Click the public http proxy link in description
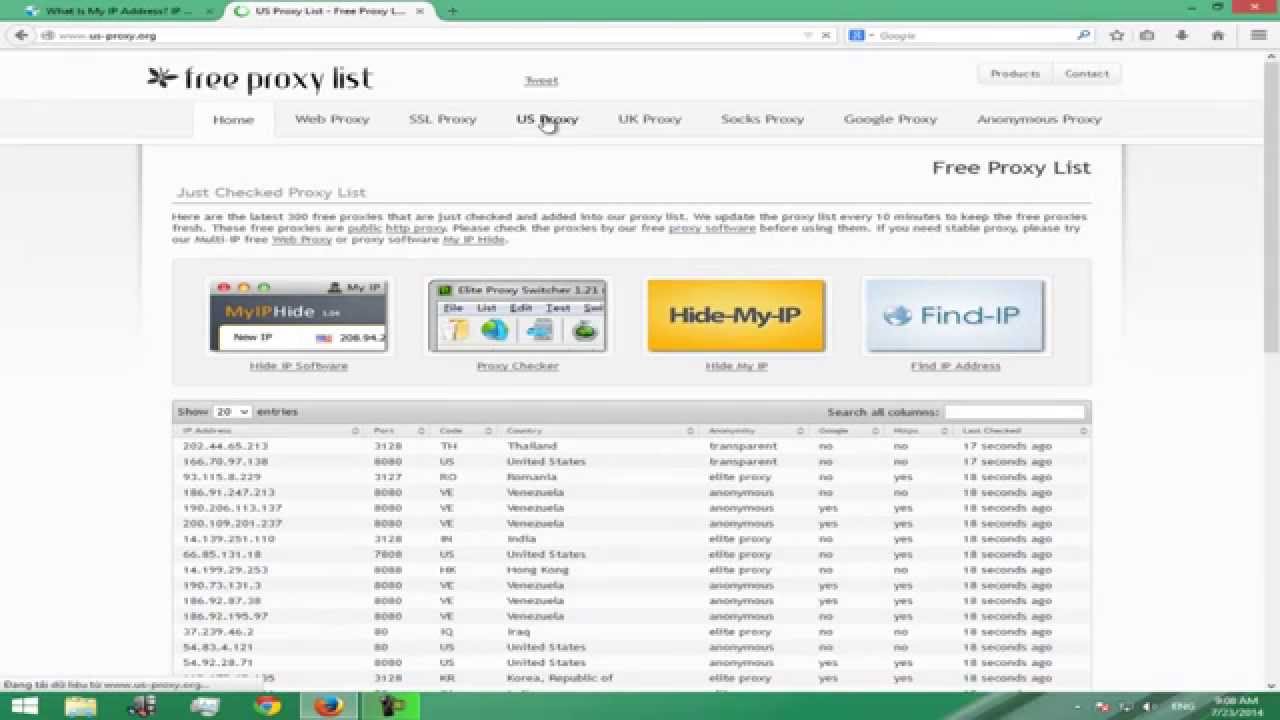 pos(396,228)
